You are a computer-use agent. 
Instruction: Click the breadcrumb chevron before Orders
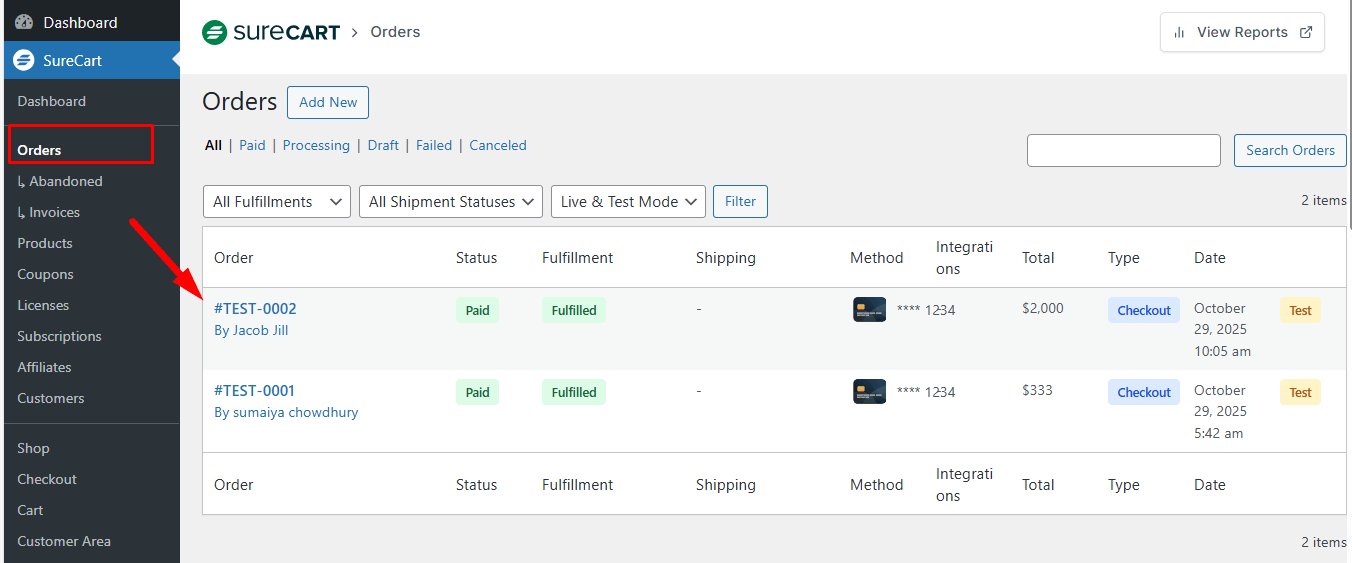[x=354, y=32]
